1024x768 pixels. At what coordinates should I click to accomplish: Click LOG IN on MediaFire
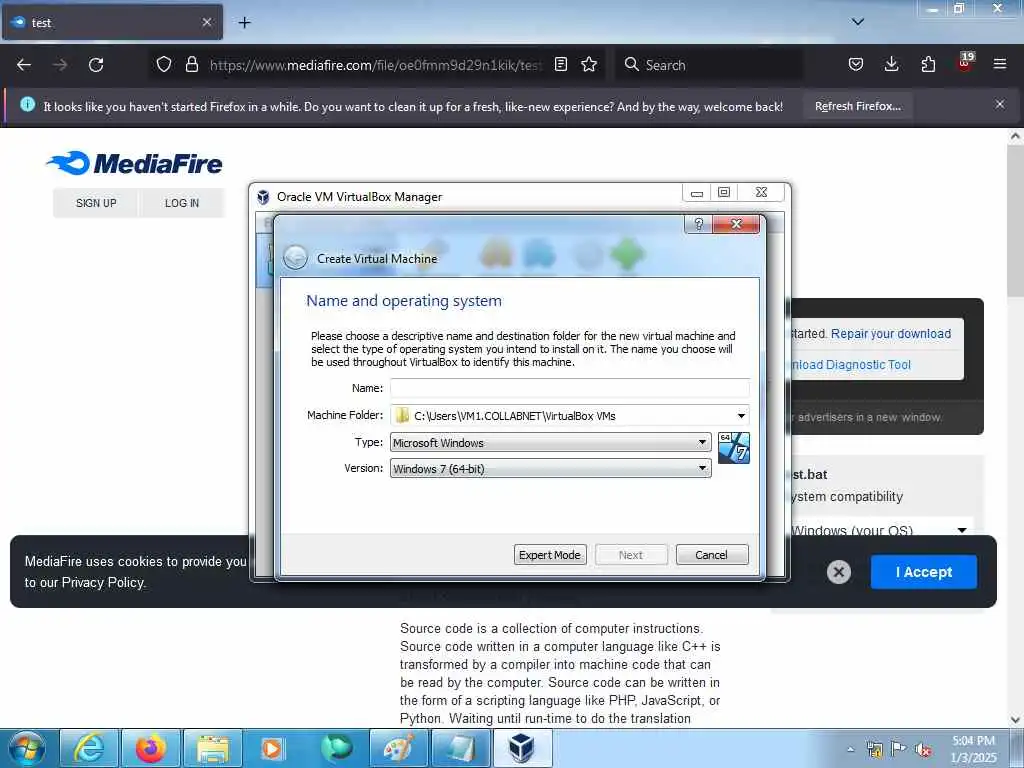coord(182,203)
